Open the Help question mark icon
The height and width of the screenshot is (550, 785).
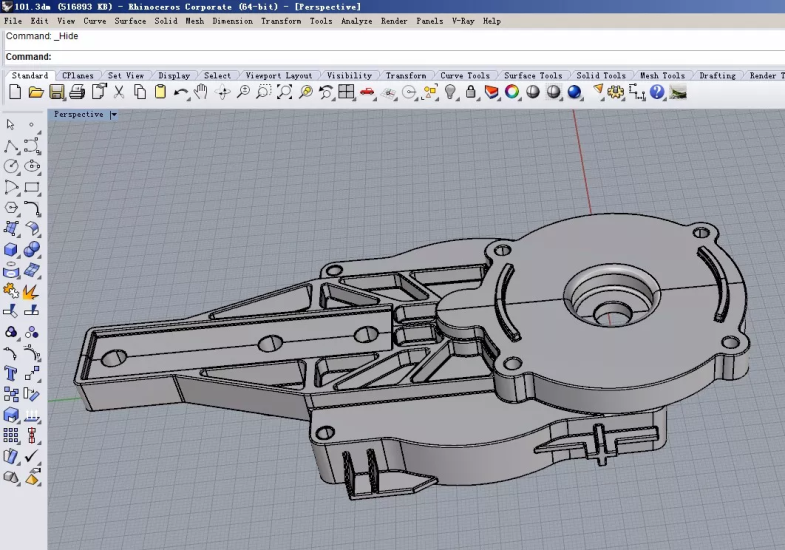(657, 92)
